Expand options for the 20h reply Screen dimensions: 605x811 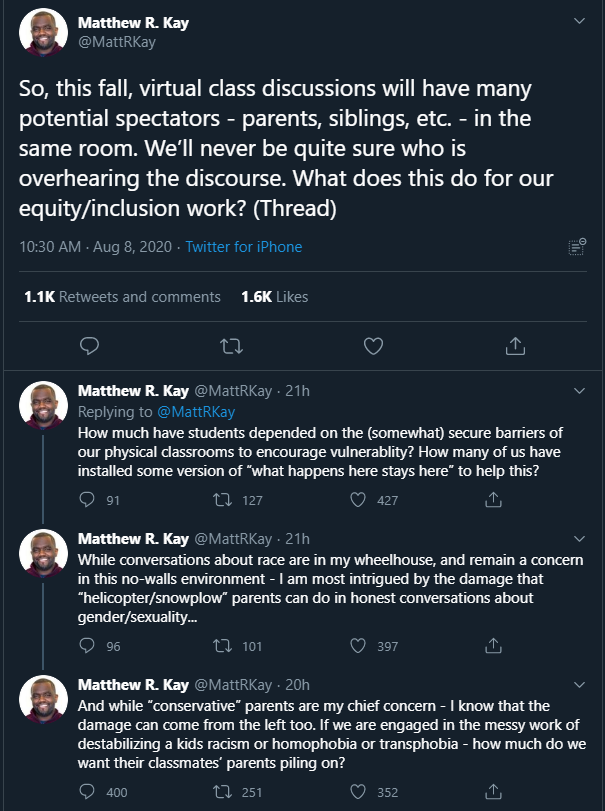tap(580, 684)
